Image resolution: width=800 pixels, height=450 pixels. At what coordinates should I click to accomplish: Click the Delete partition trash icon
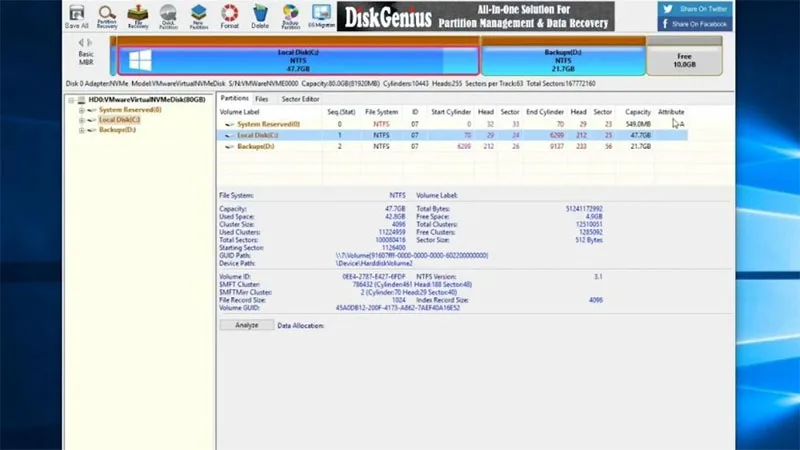coord(260,16)
